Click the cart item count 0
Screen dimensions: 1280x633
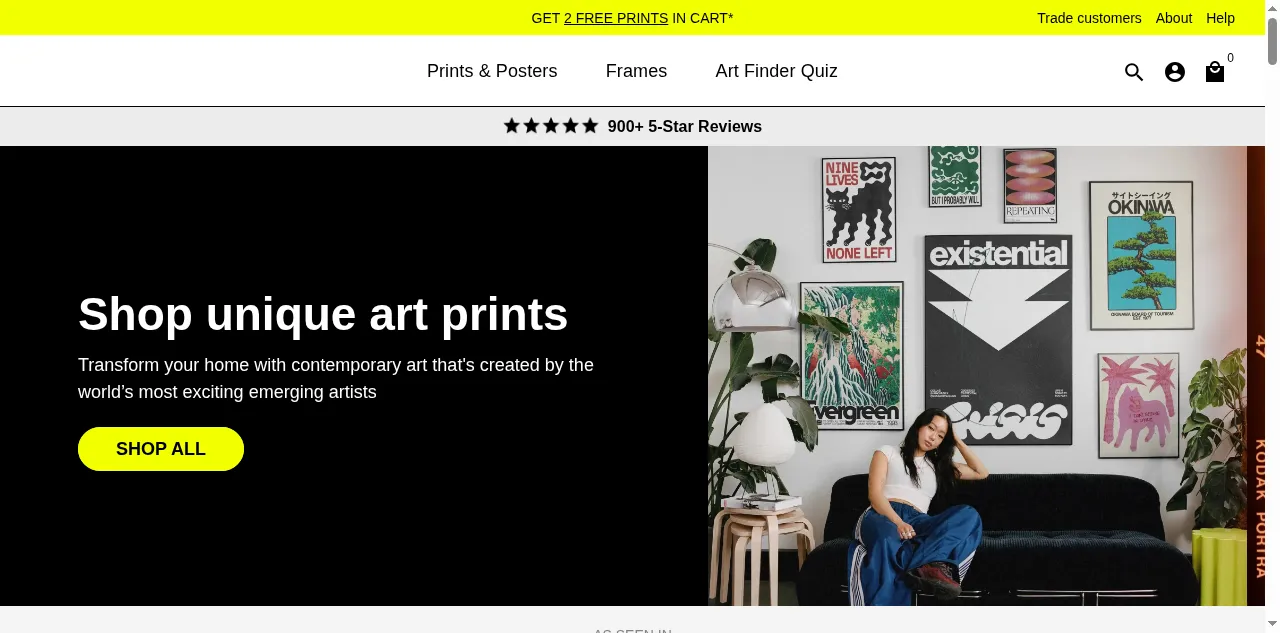tap(1230, 58)
